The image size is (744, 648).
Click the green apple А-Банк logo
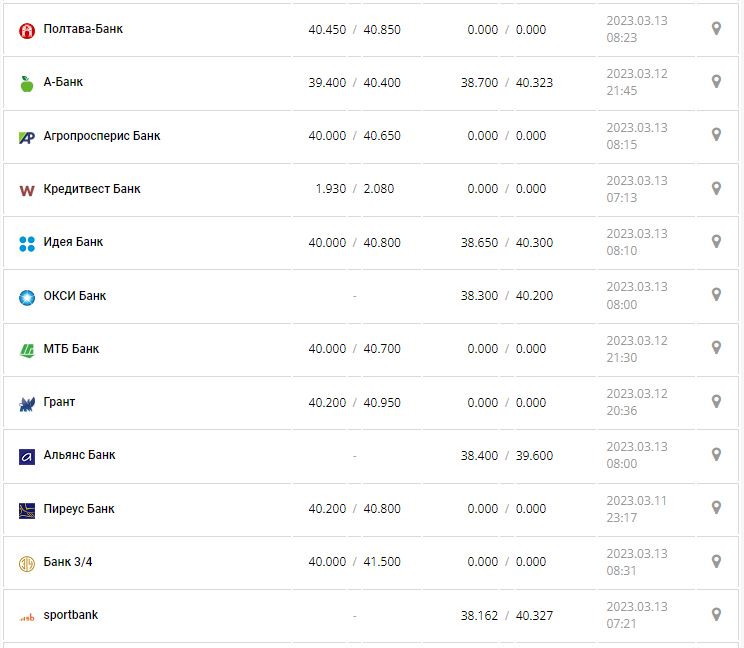27,83
